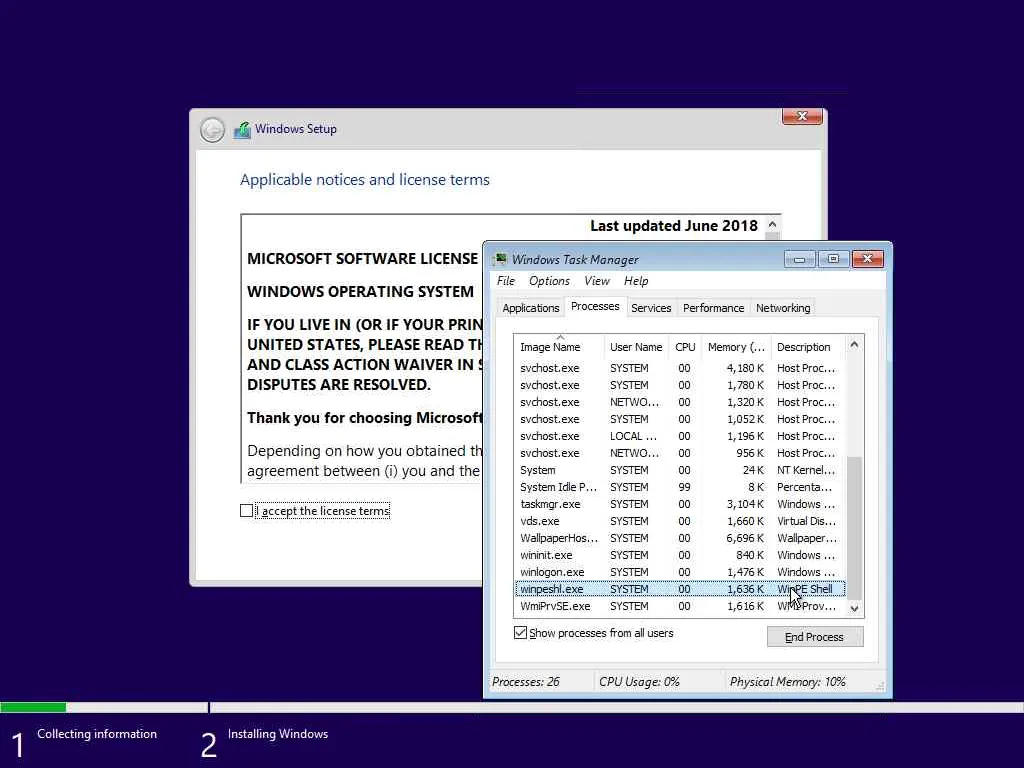Select svchost.exe row using 956 K
Viewport: 1024px width, 768px height.
tap(680, 453)
